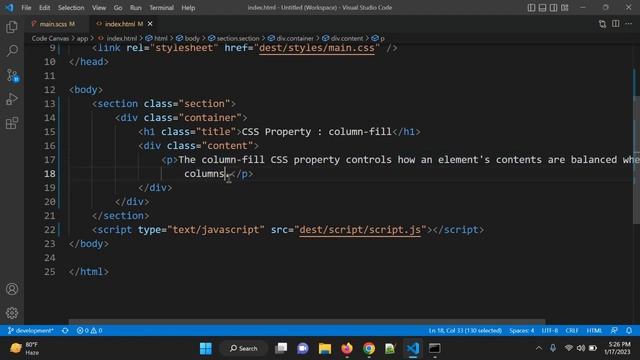The height and width of the screenshot is (360, 640).
Task: Click feedback icon in status bar
Action: (x=614, y=331)
